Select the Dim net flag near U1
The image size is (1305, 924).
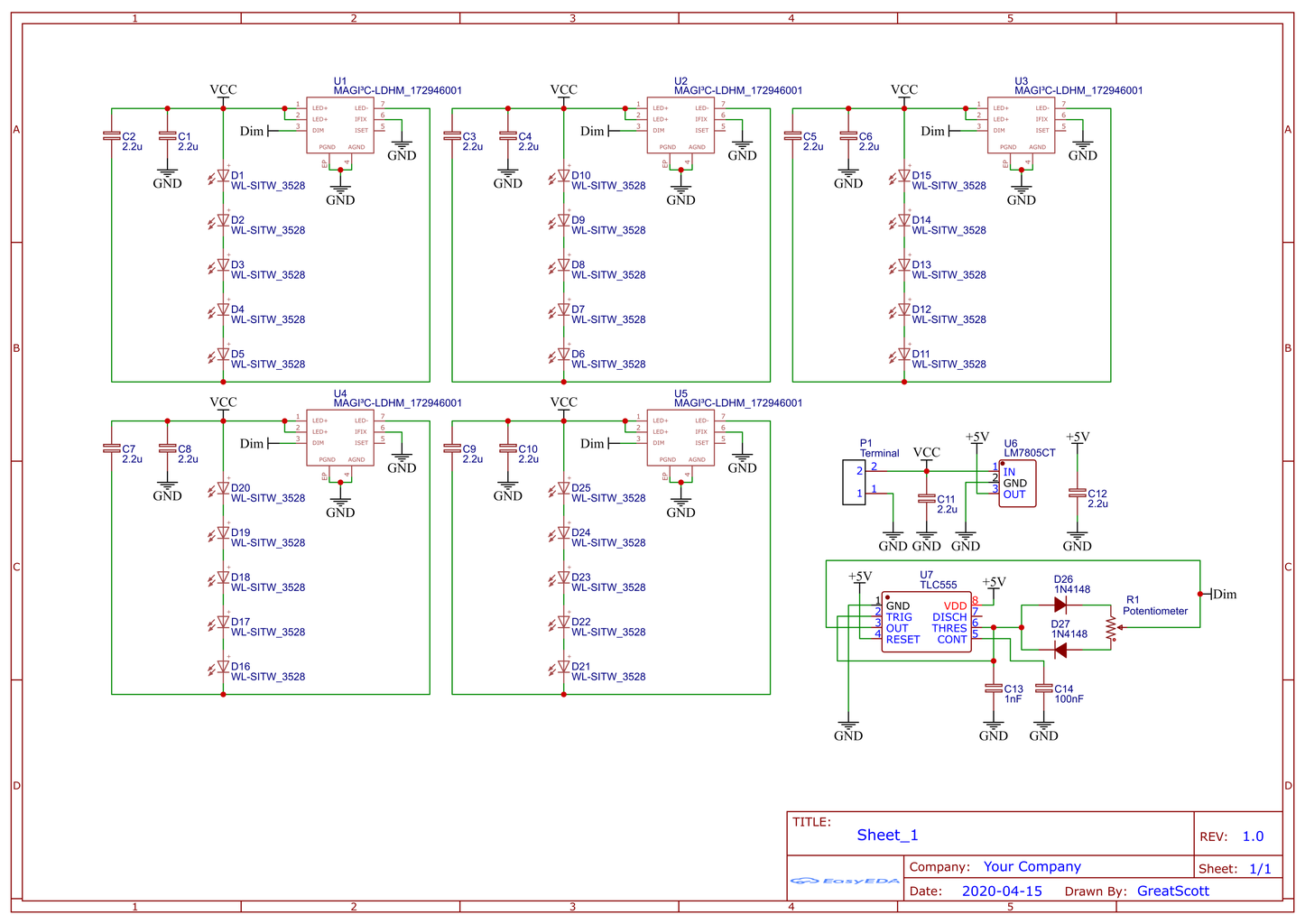(x=249, y=131)
